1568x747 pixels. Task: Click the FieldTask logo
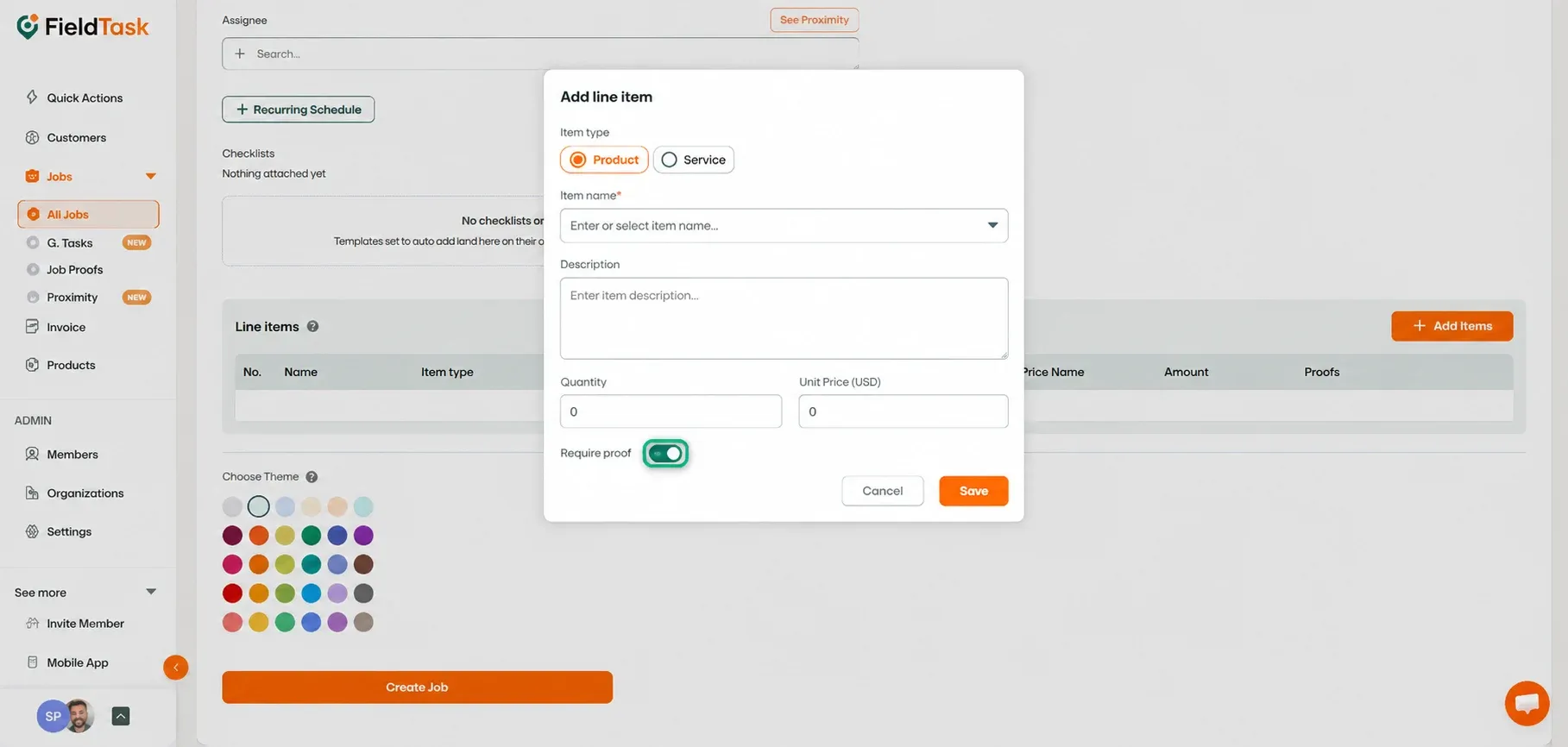click(x=83, y=27)
